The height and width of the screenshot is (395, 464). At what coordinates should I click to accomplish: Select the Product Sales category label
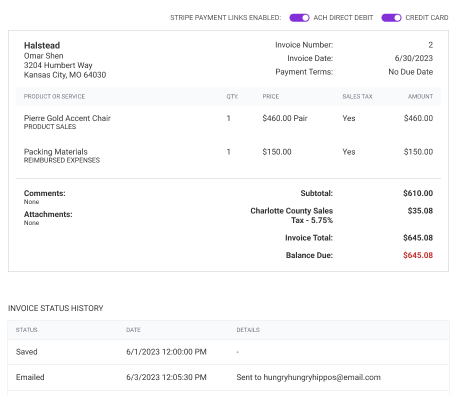pos(50,127)
